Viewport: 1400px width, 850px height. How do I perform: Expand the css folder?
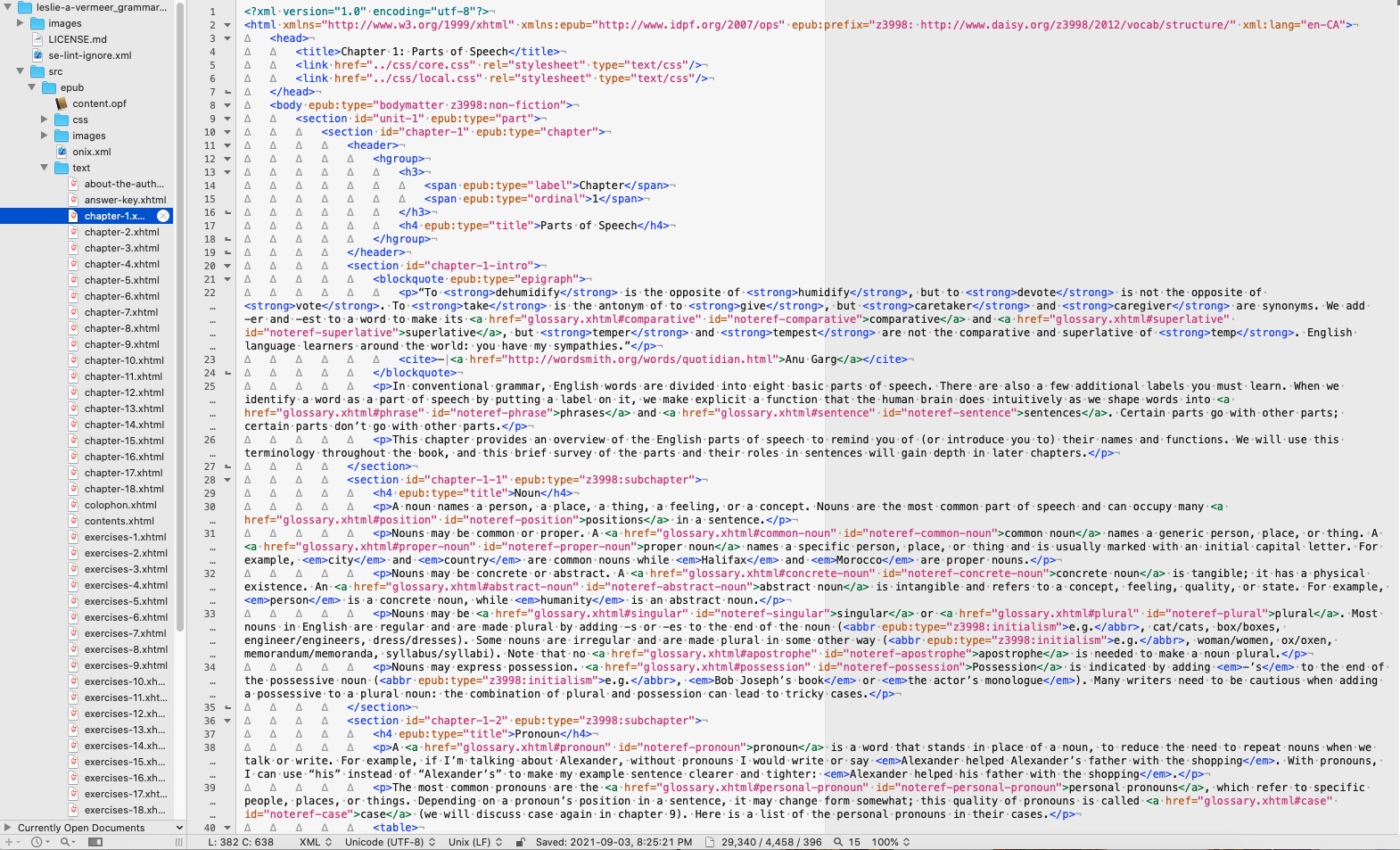(x=45, y=120)
